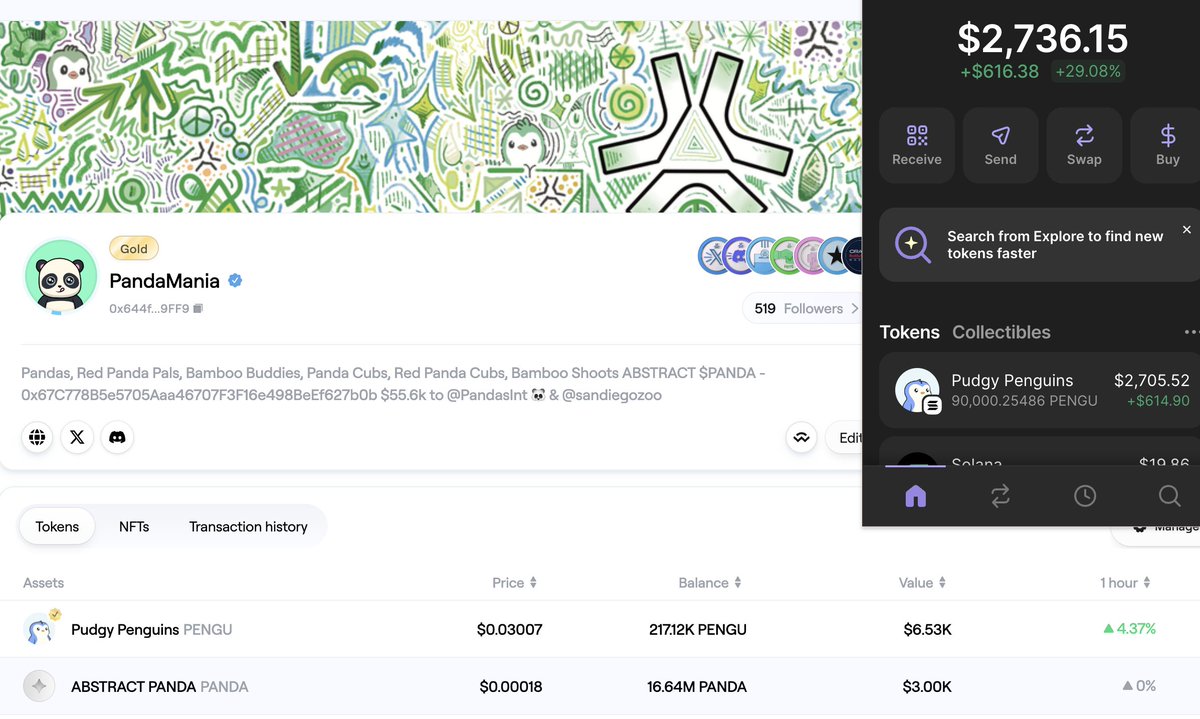1200x719 pixels.
Task: Select the Tokens tab on profile
Action: tap(57, 526)
